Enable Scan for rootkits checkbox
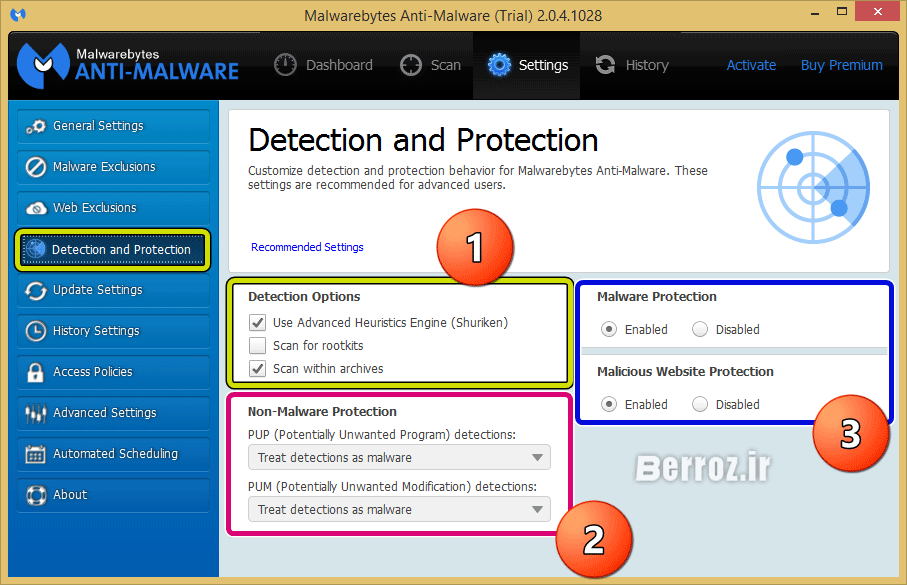 click(257, 345)
